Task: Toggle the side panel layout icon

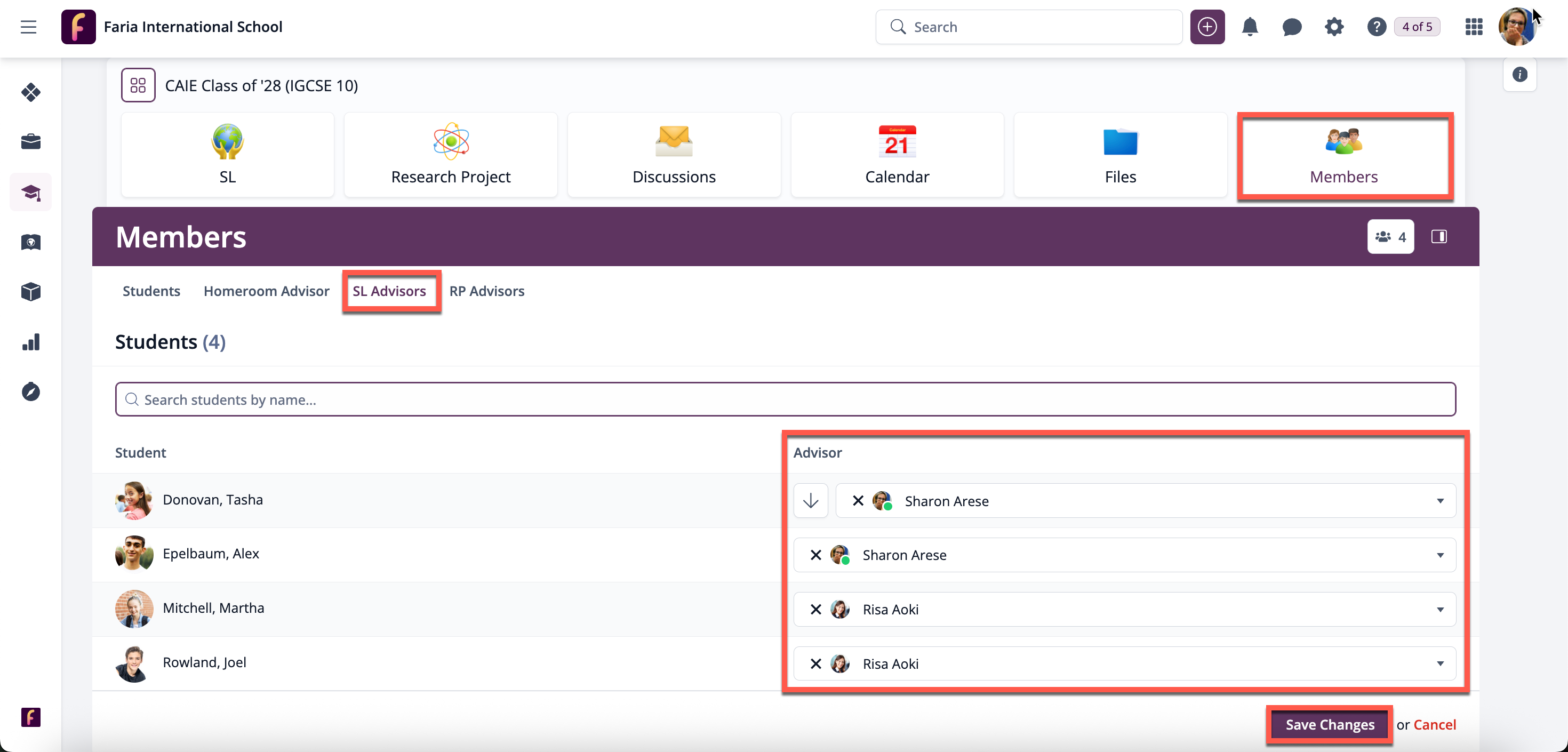Action: (x=1439, y=237)
